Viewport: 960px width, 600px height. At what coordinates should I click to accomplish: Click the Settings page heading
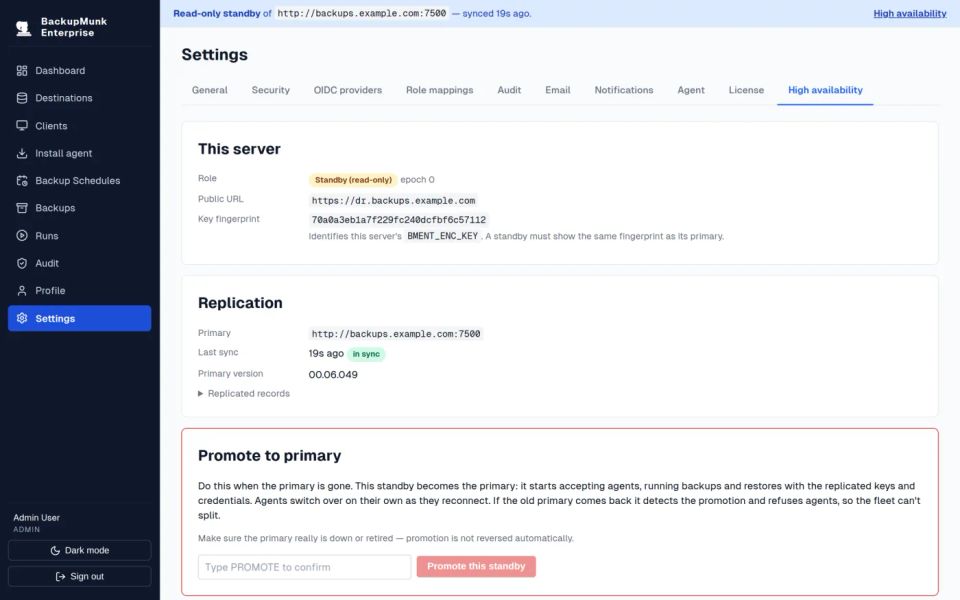(x=214, y=54)
